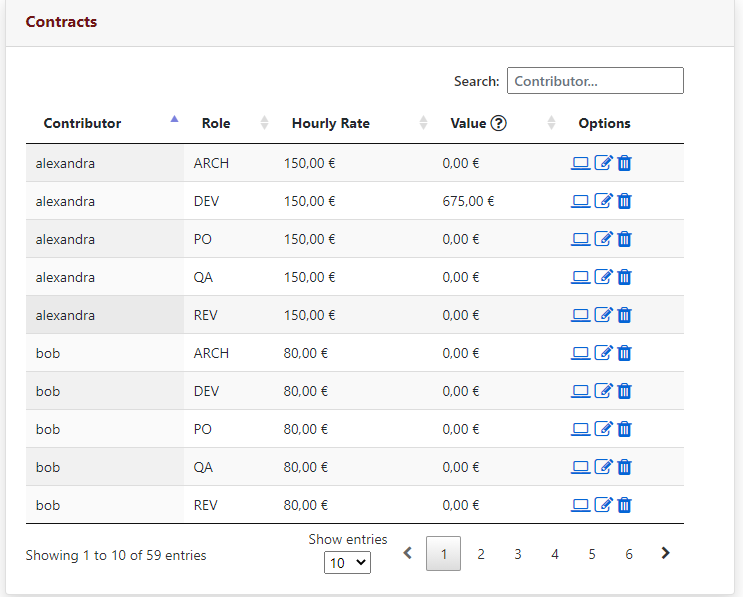Delete the bob ARCH contract

(x=625, y=353)
